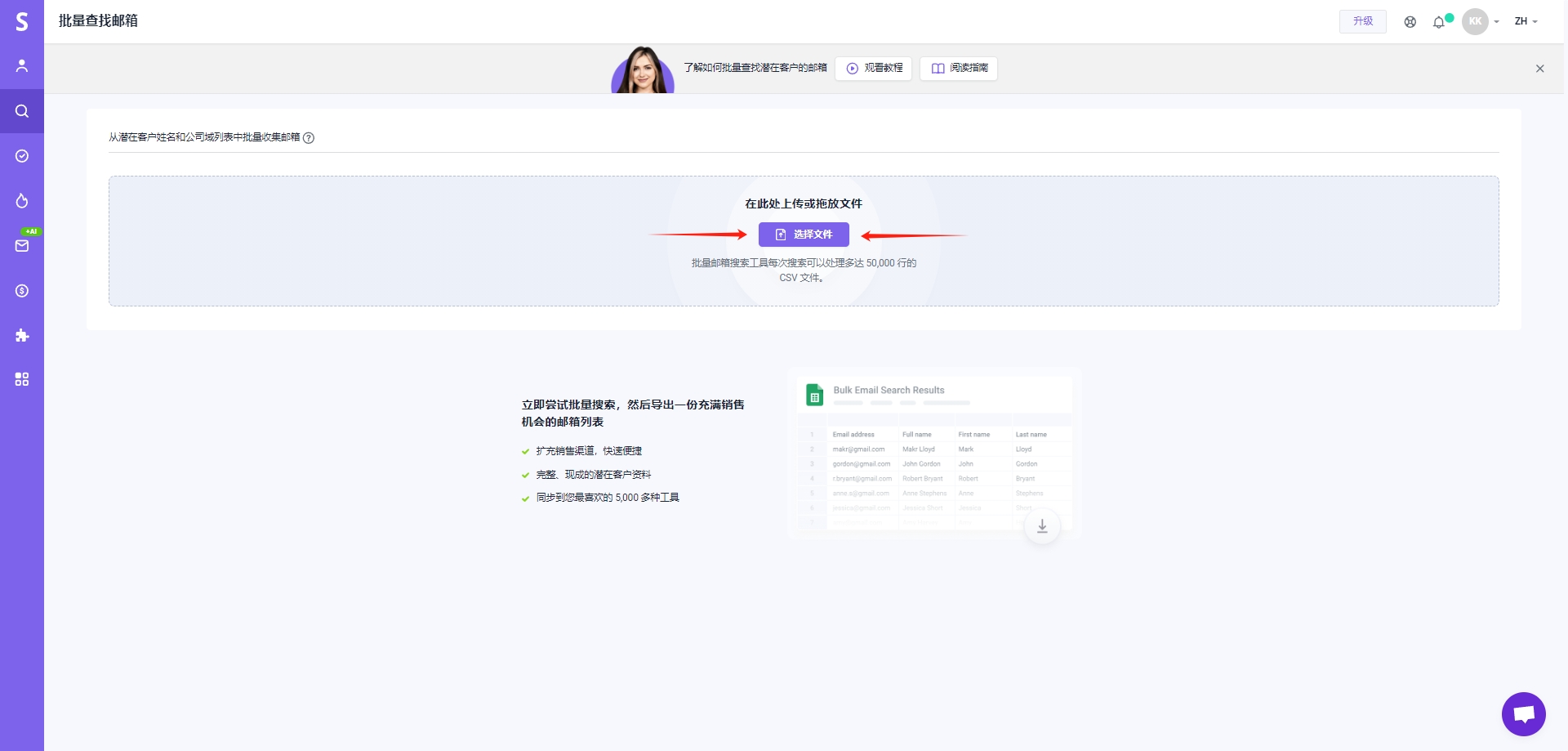1568x751 pixels.
Task: Click the help lifebuoy icon
Action: 1410,22
